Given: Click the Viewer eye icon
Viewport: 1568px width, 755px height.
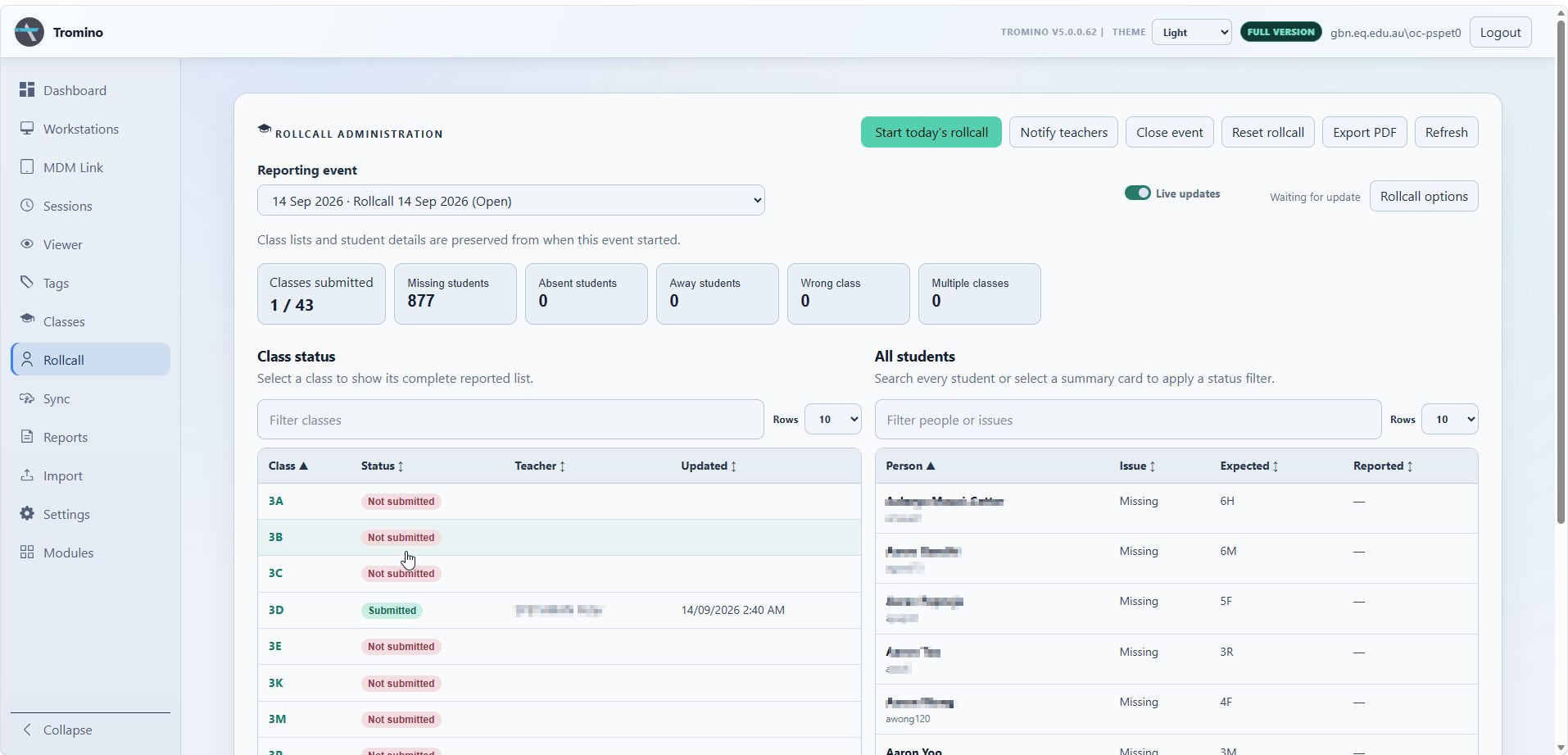Looking at the screenshot, I should (x=27, y=243).
